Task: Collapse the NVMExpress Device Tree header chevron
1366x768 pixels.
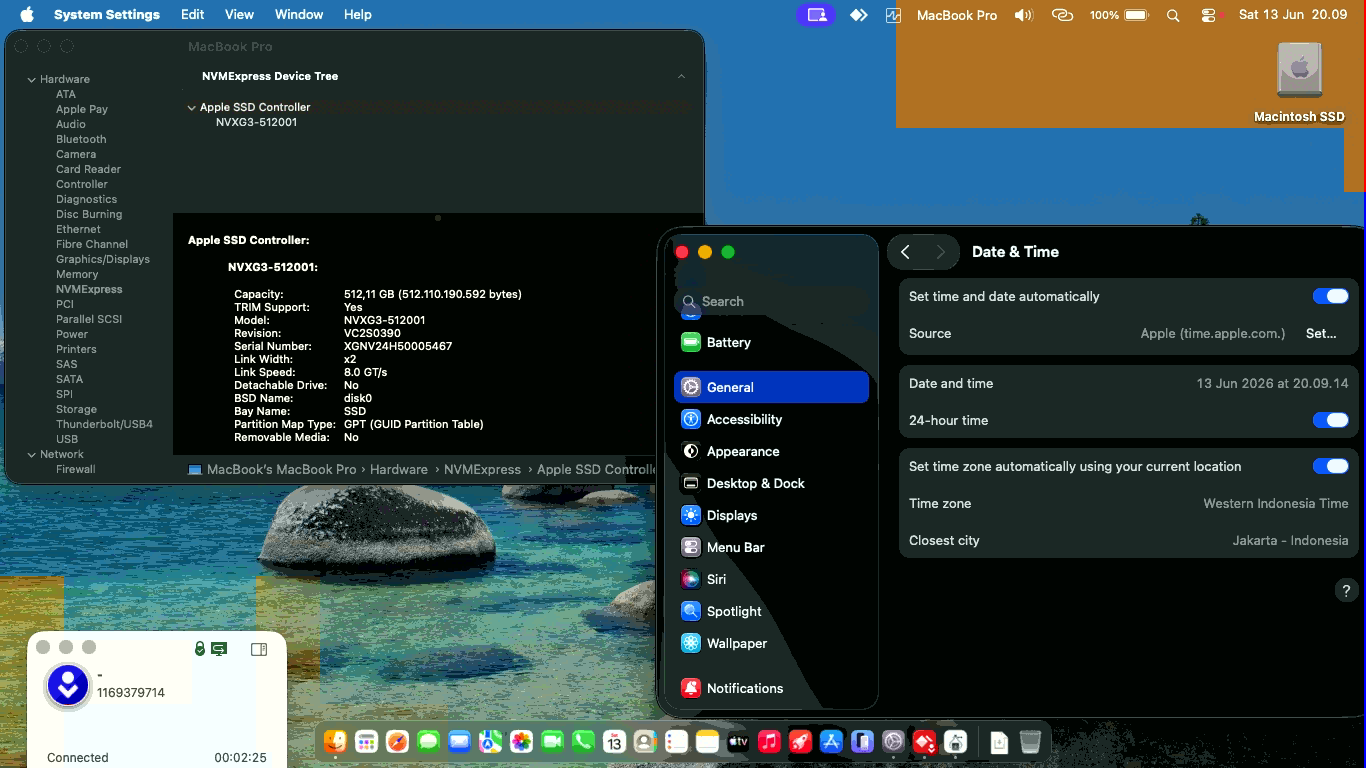Action: point(681,76)
